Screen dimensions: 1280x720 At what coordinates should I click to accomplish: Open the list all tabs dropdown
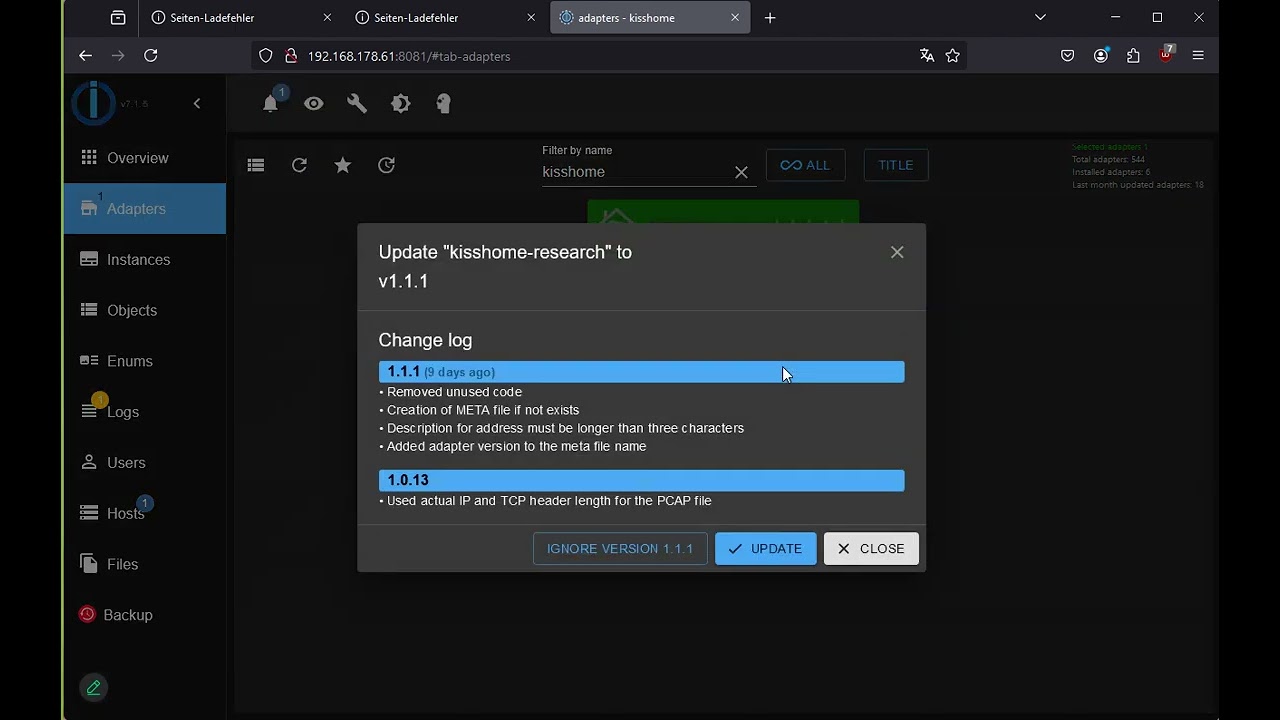(1040, 18)
